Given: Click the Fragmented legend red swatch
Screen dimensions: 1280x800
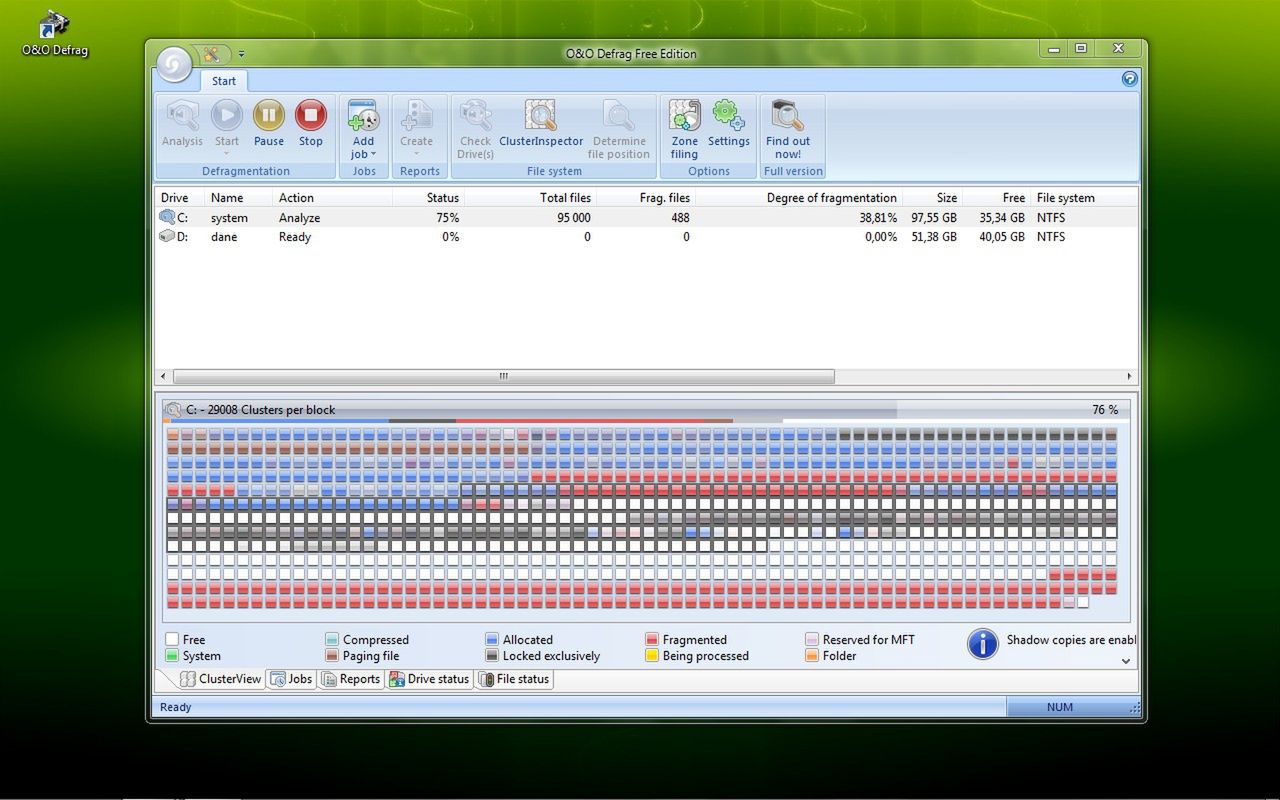Looking at the screenshot, I should pyautogui.click(x=652, y=639).
